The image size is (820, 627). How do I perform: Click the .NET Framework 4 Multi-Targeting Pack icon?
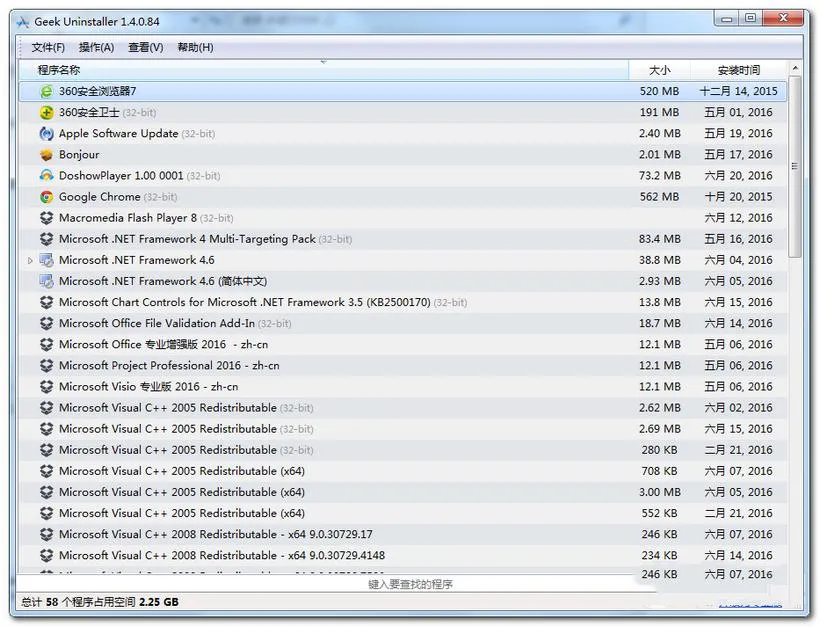click(x=47, y=239)
